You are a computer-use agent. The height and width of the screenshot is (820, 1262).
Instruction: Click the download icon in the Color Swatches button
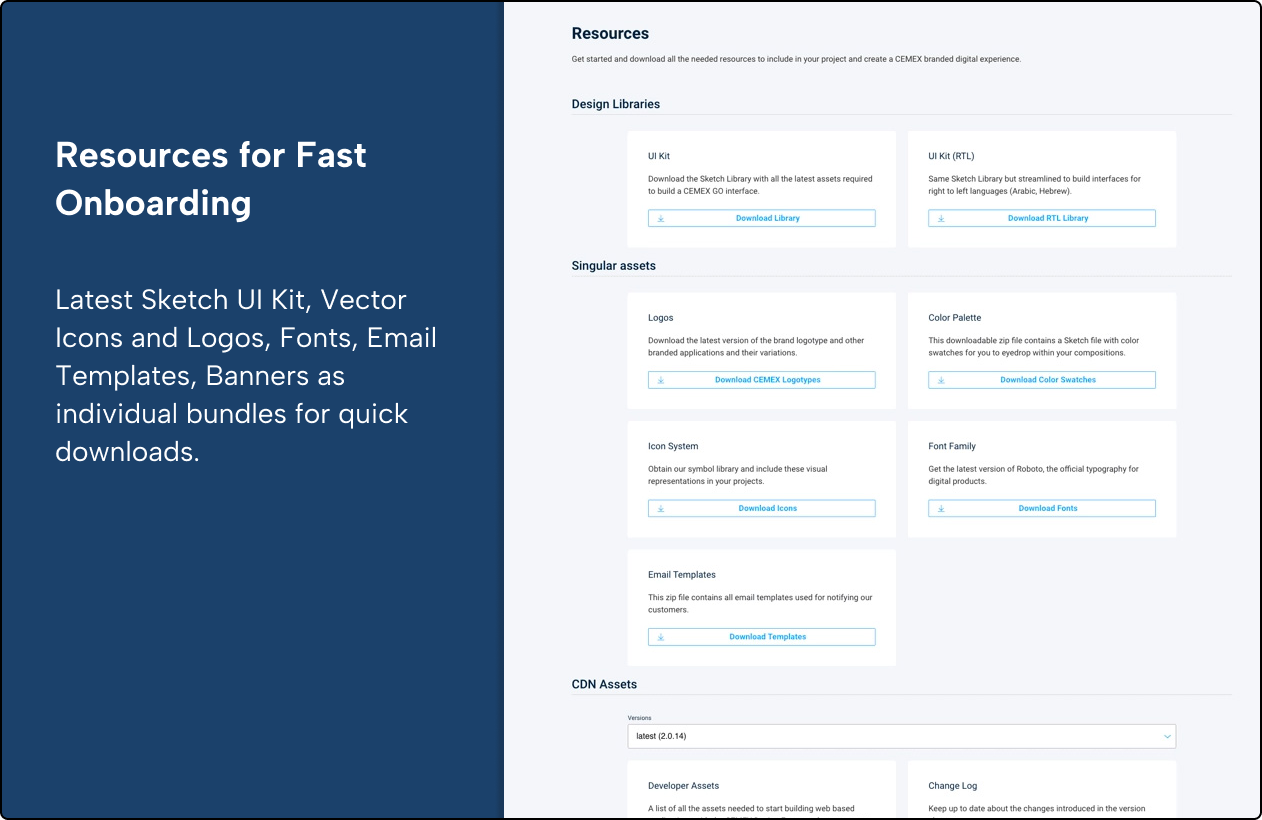(941, 380)
